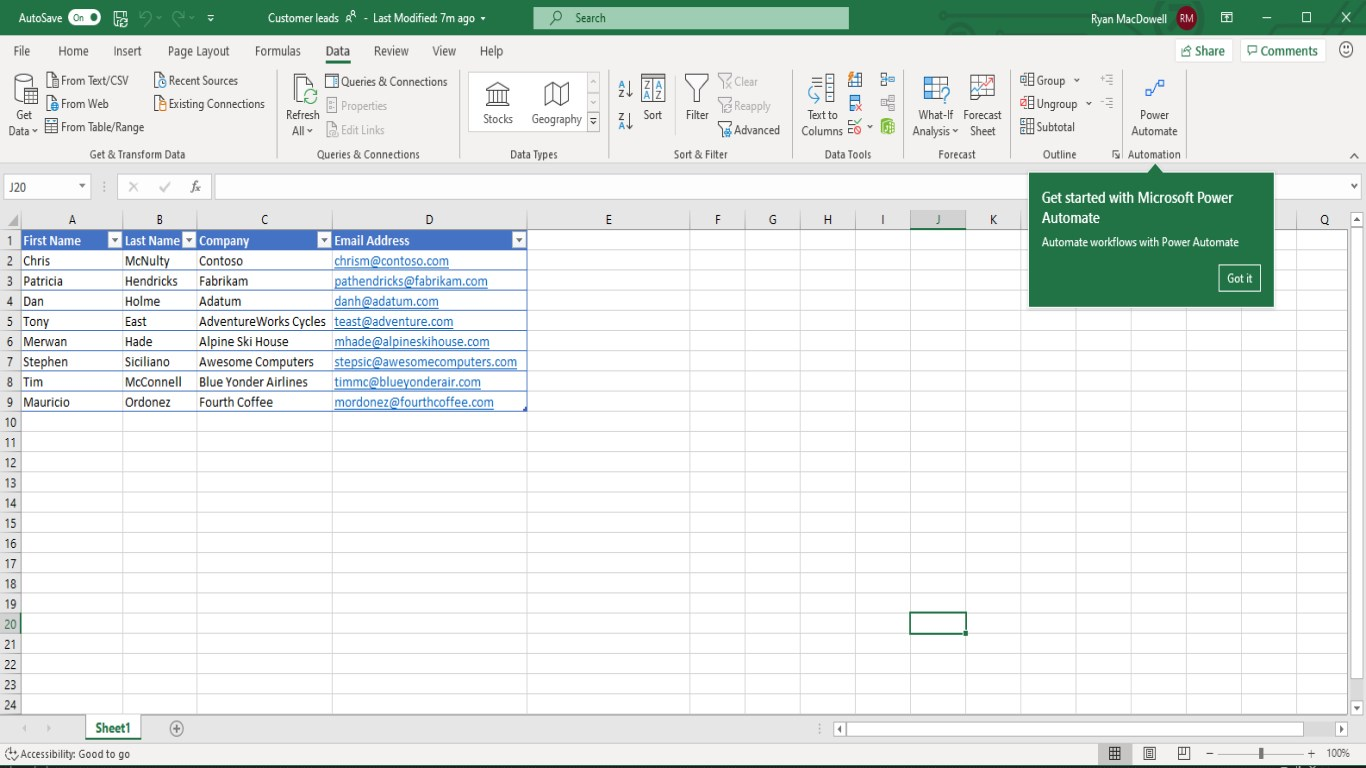Dismiss the Power Automate tip with Got it

coord(1239,278)
